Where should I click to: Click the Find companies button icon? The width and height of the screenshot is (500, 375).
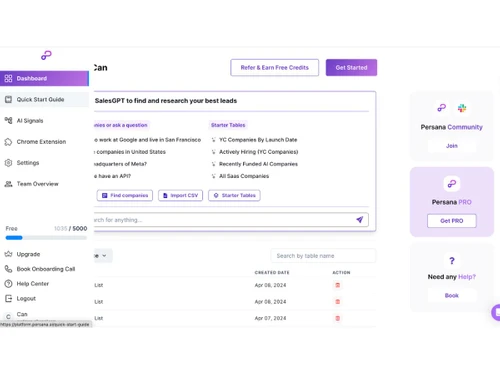coord(105,195)
